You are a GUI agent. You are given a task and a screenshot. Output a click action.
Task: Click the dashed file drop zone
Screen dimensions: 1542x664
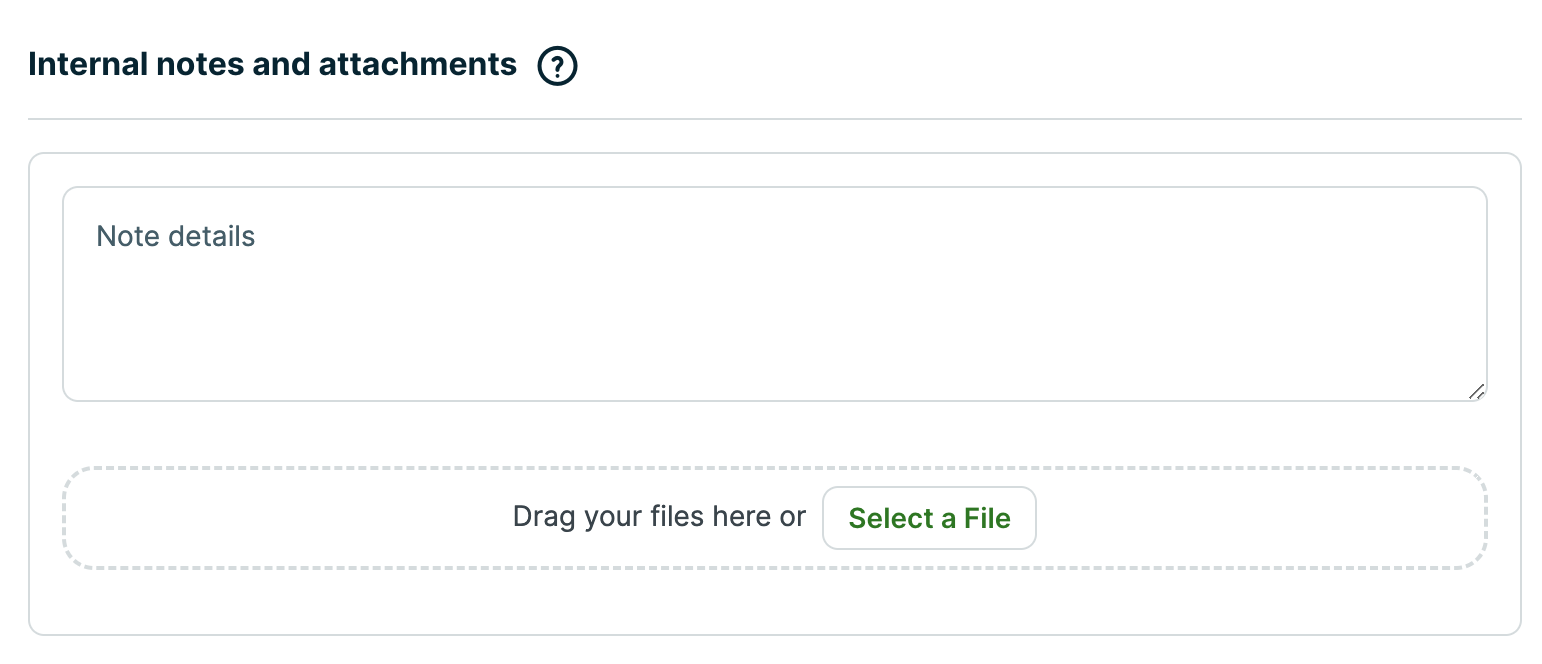tap(300, 518)
